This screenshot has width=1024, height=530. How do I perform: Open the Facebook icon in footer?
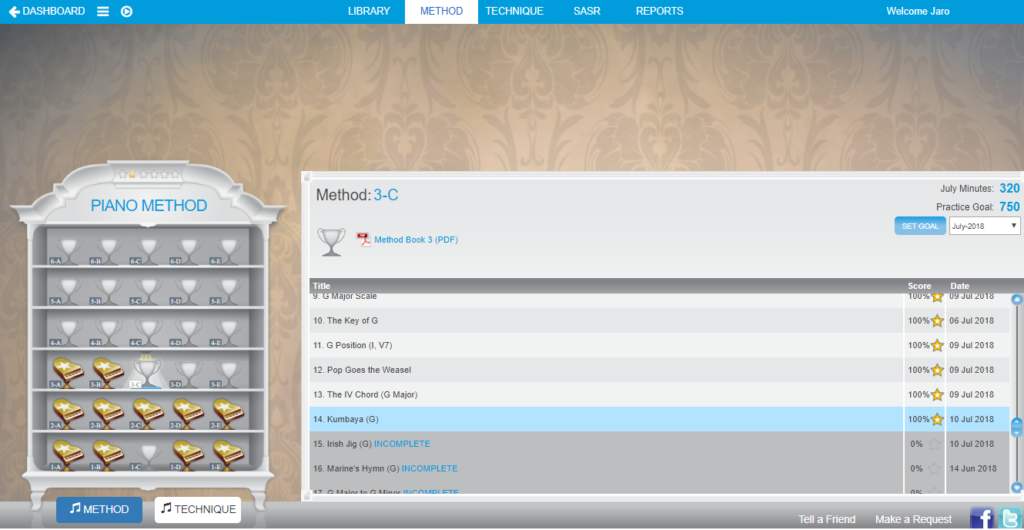point(982,518)
